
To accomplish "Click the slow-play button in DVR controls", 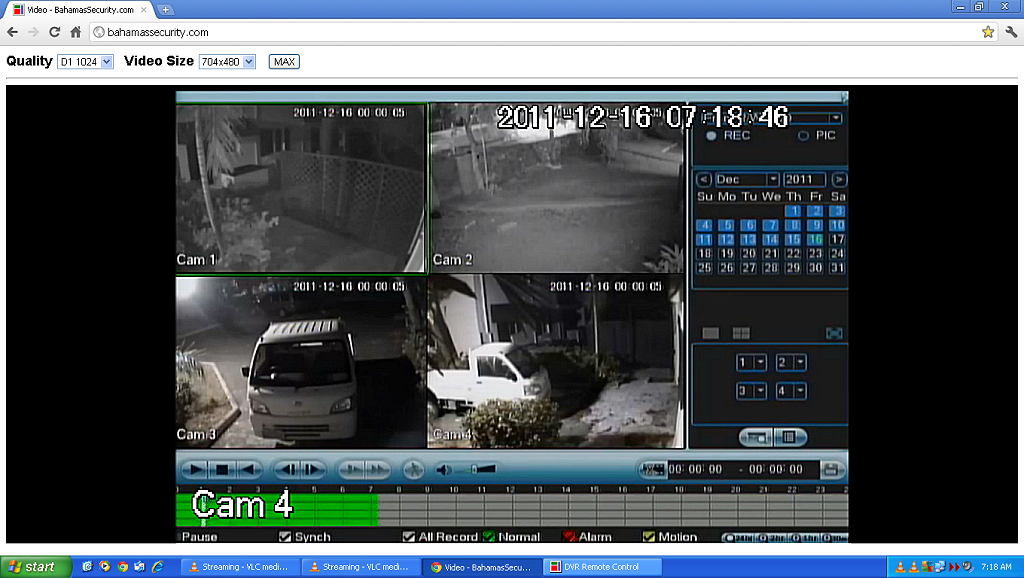I will click(x=351, y=469).
